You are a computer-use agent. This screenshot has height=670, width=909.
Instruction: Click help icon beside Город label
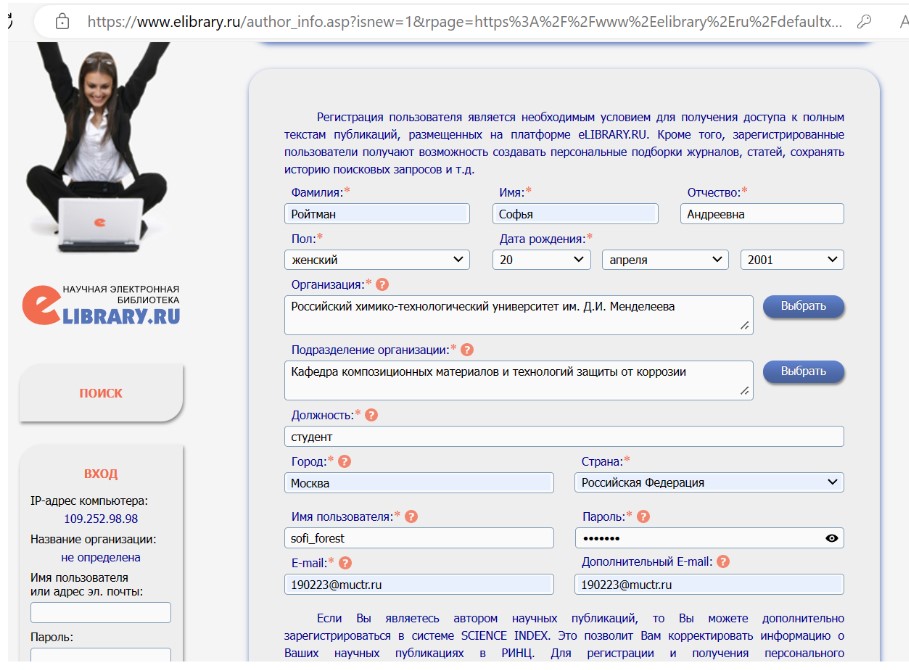pos(345,462)
